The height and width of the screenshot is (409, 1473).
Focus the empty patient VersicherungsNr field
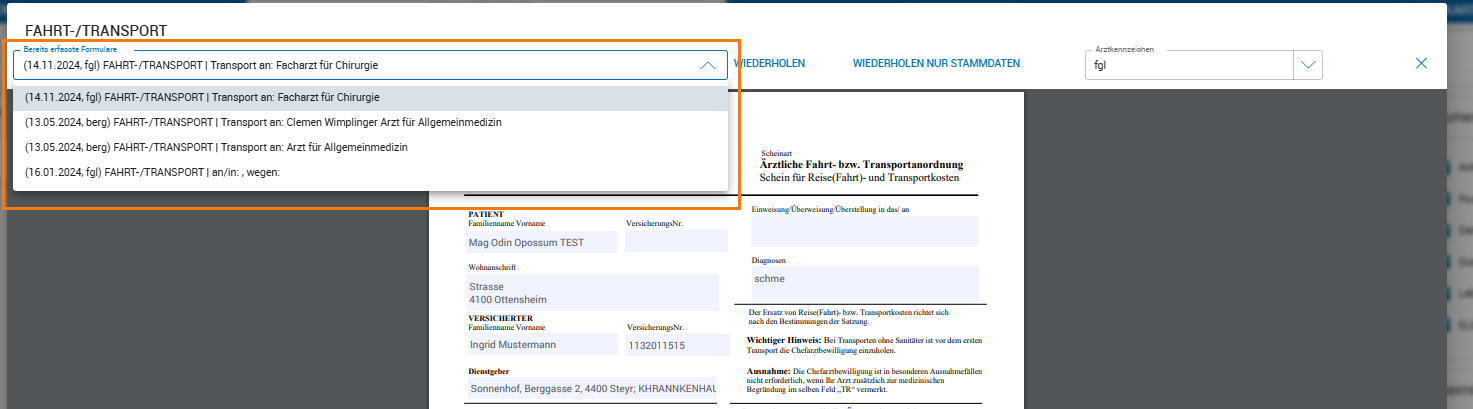point(676,242)
